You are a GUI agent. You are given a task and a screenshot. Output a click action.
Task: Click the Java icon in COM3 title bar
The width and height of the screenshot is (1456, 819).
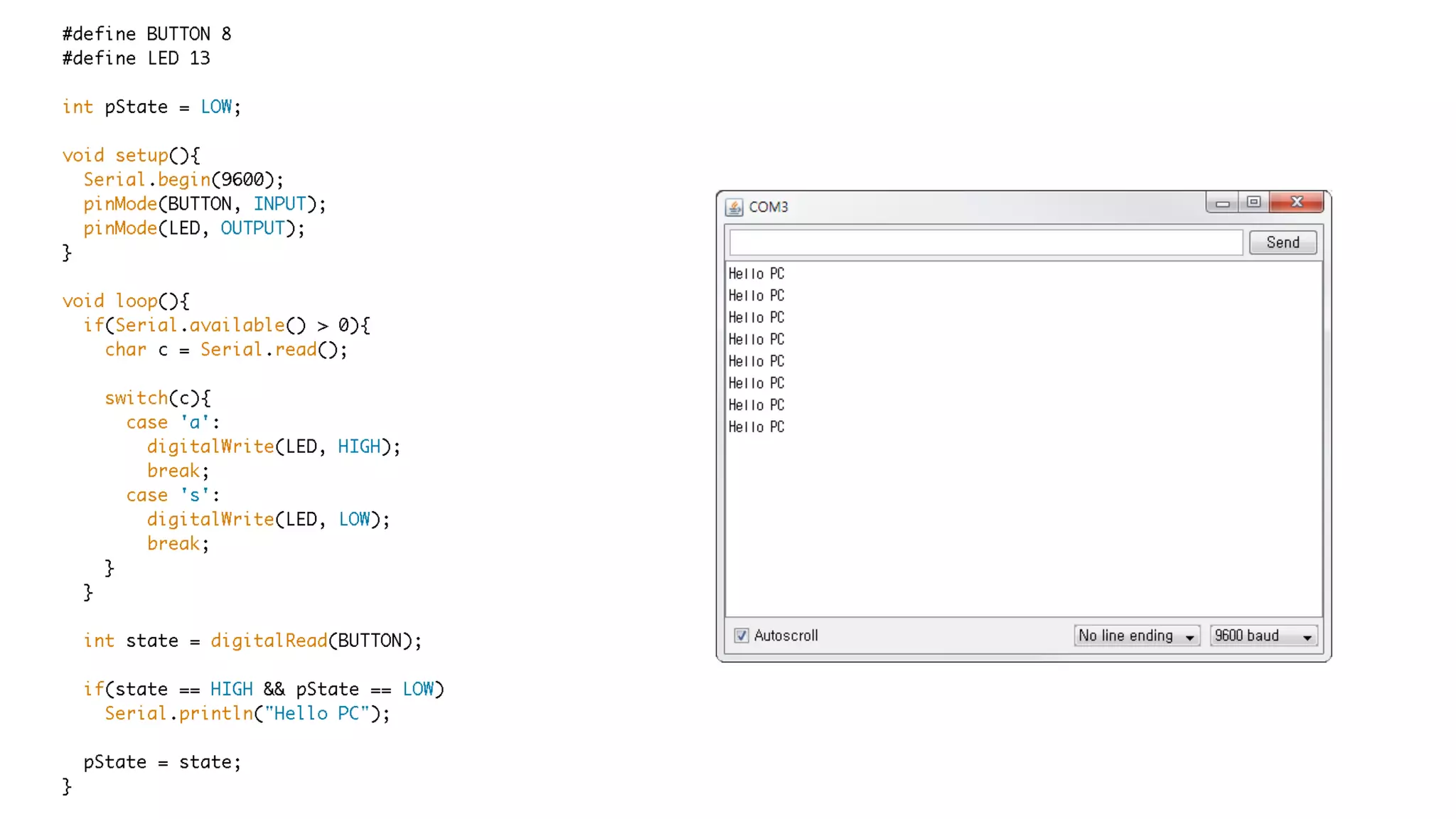734,207
